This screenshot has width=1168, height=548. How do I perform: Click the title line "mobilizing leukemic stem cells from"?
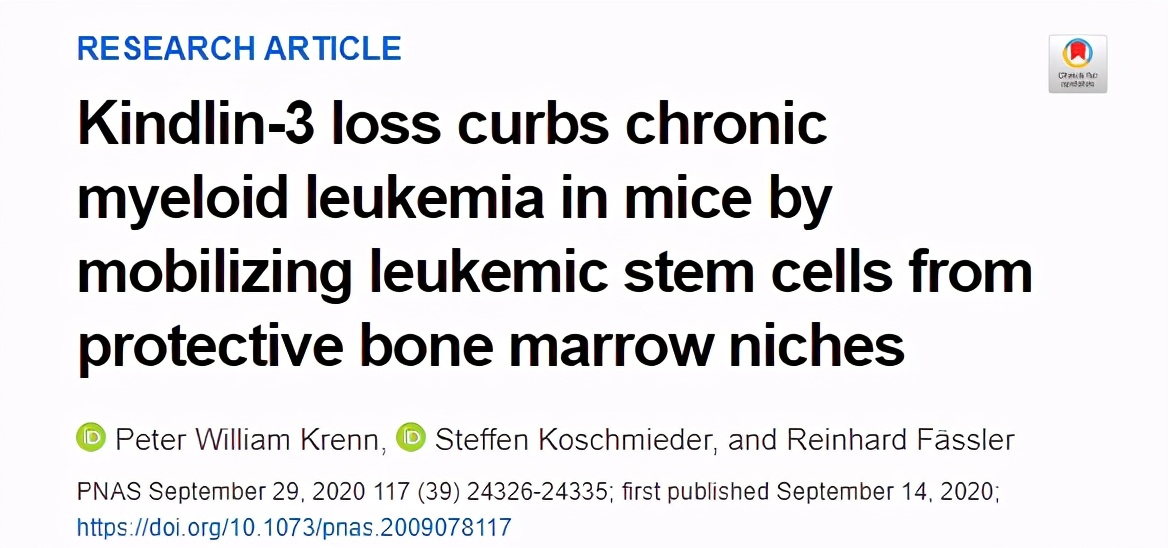pyautogui.click(x=554, y=271)
